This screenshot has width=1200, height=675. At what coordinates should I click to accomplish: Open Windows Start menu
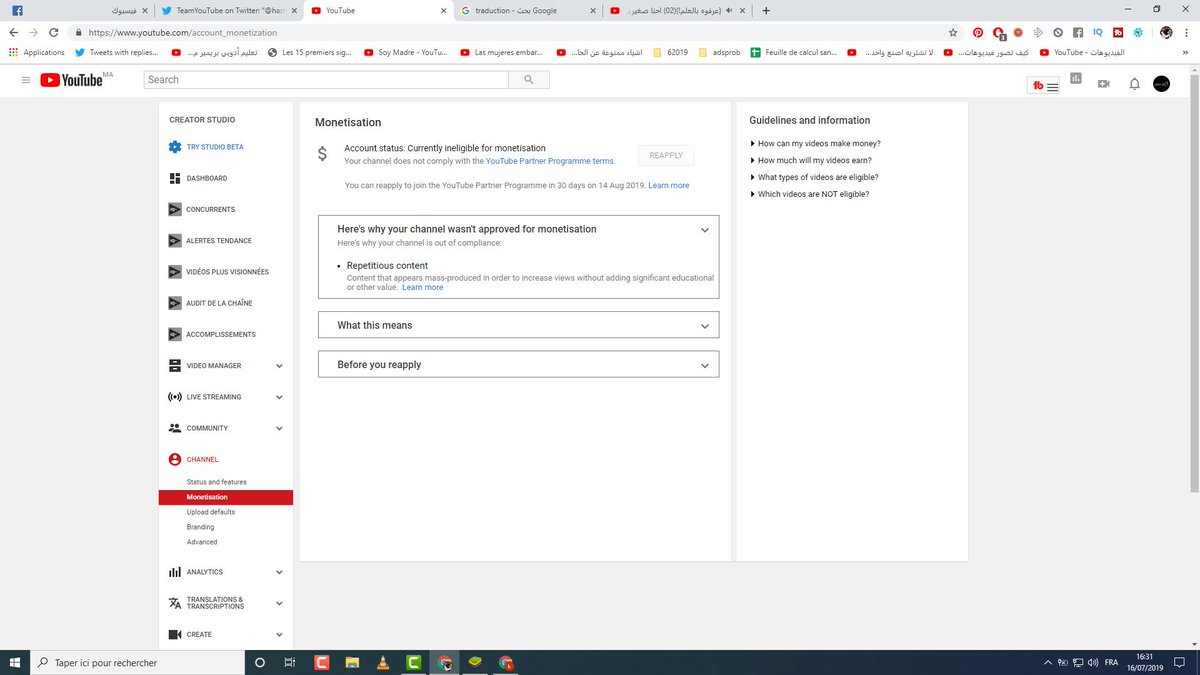pos(14,662)
